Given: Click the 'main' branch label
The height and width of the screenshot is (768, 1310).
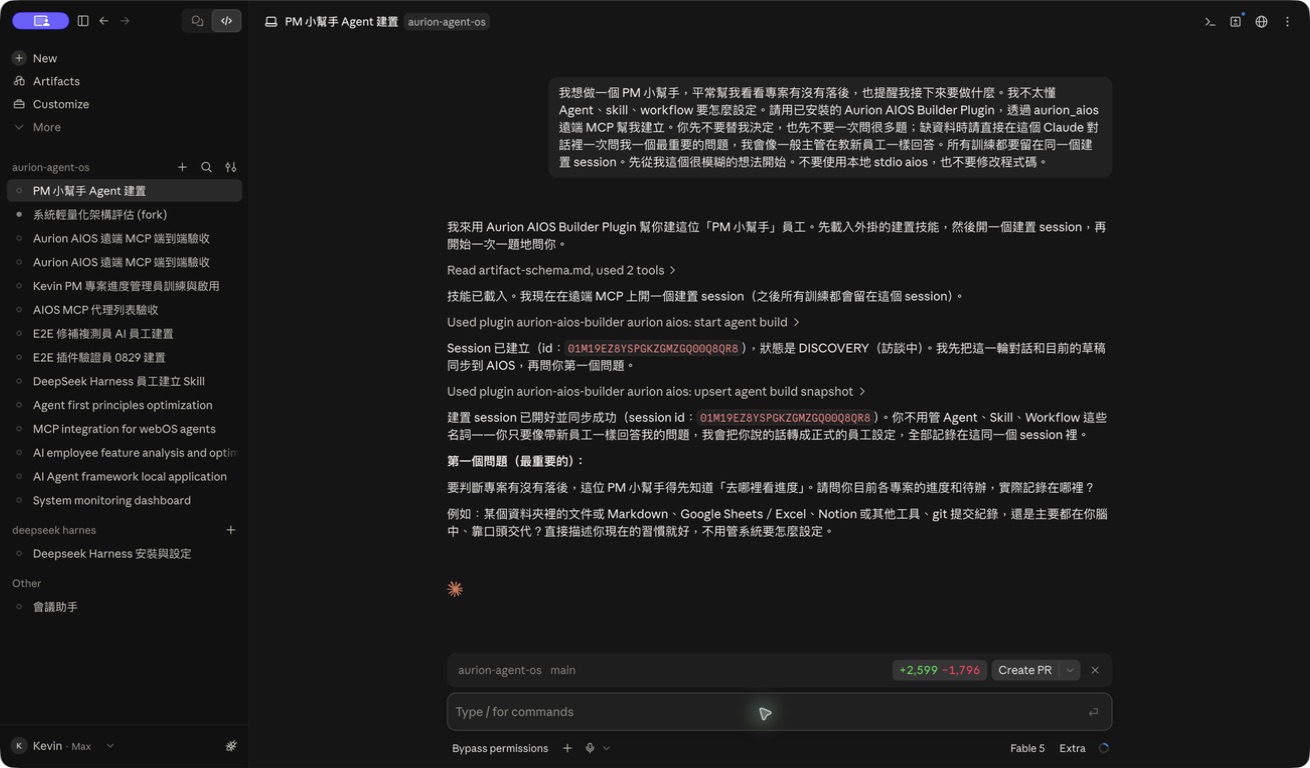Looking at the screenshot, I should pyautogui.click(x=563, y=670).
